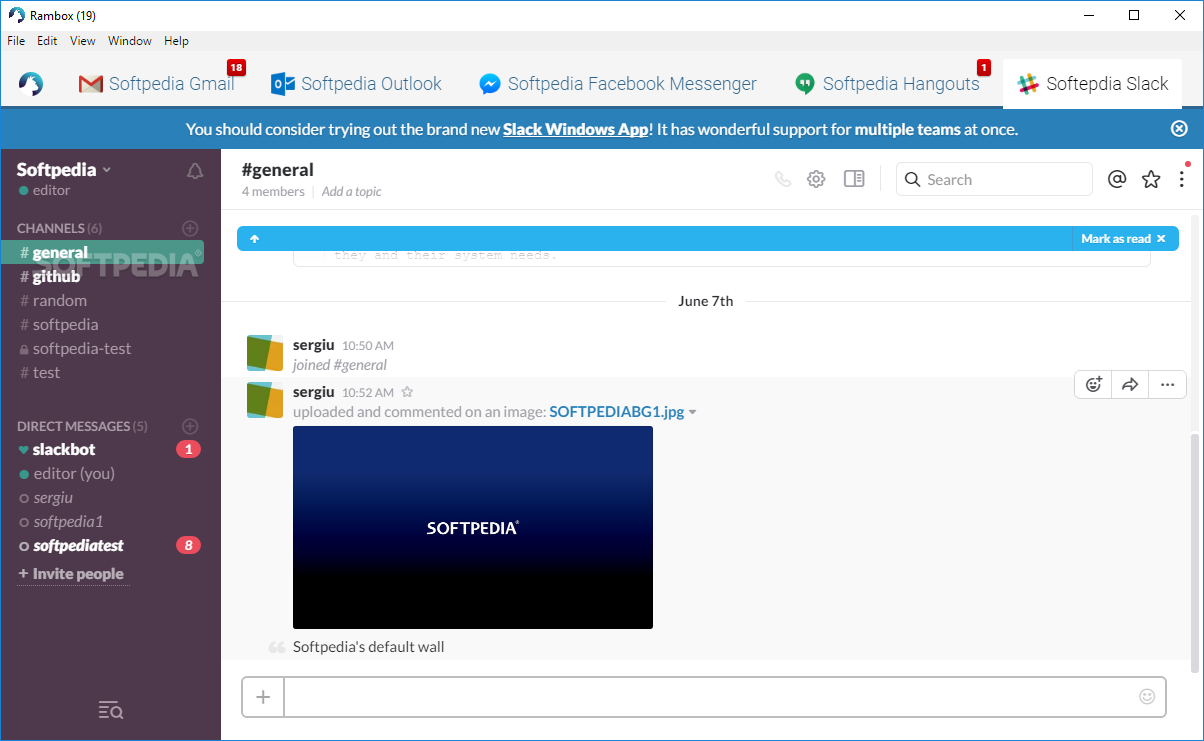This screenshot has height=741, width=1204.
Task: Open notification preferences bell icon
Action: click(195, 171)
